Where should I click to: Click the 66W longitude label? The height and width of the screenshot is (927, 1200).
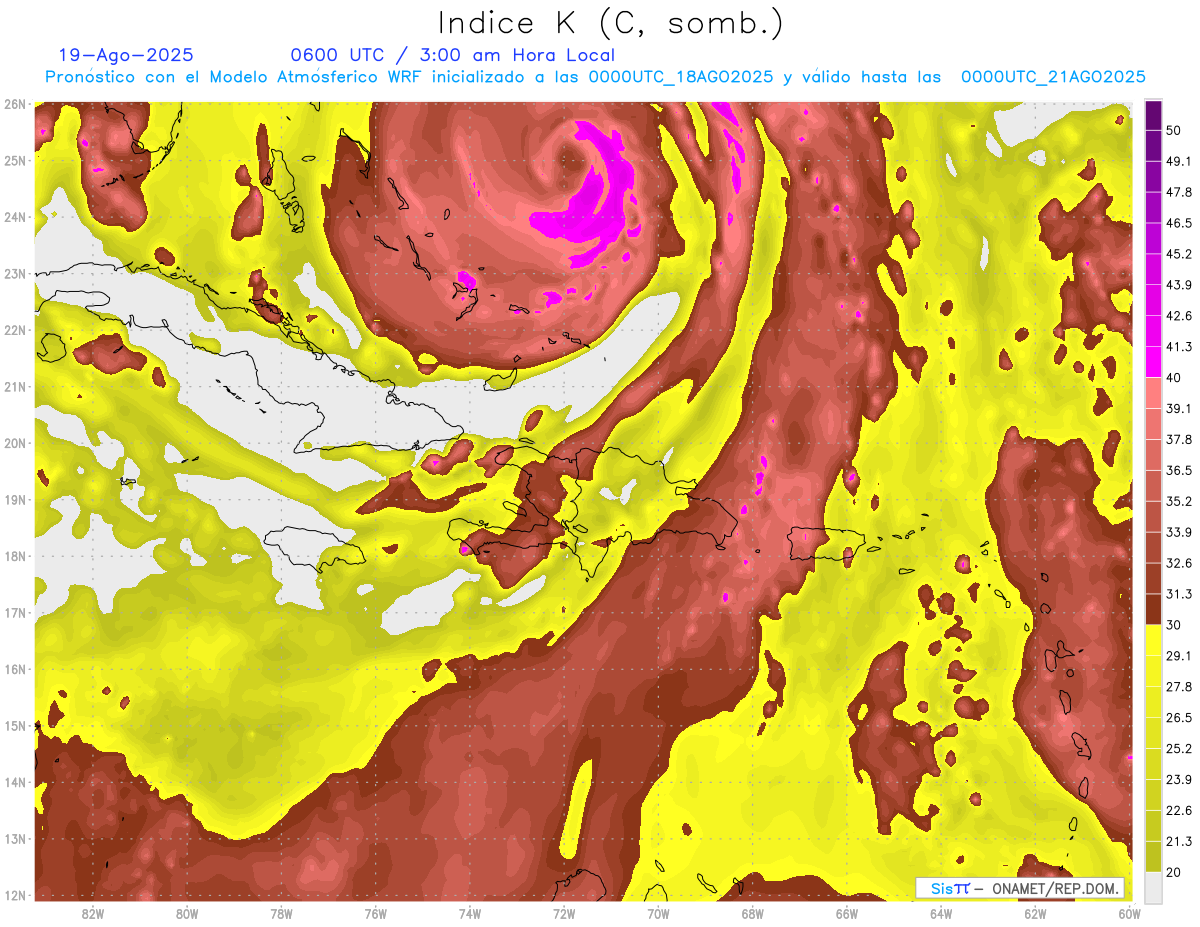tap(846, 914)
